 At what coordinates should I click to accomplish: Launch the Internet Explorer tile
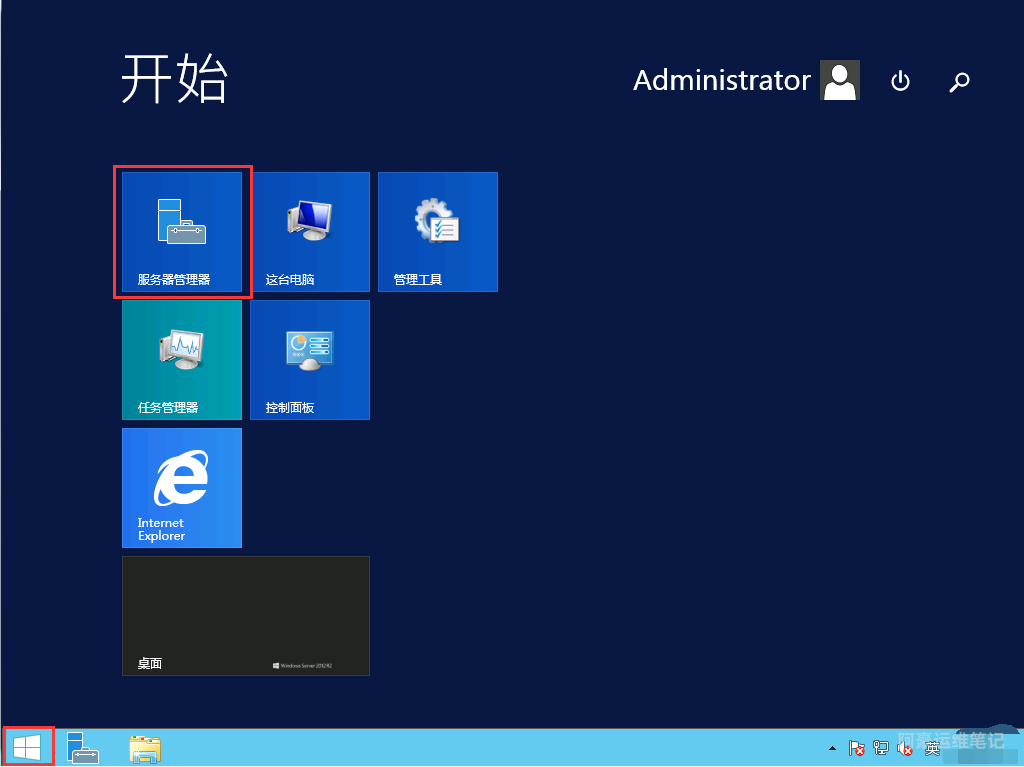[182, 488]
